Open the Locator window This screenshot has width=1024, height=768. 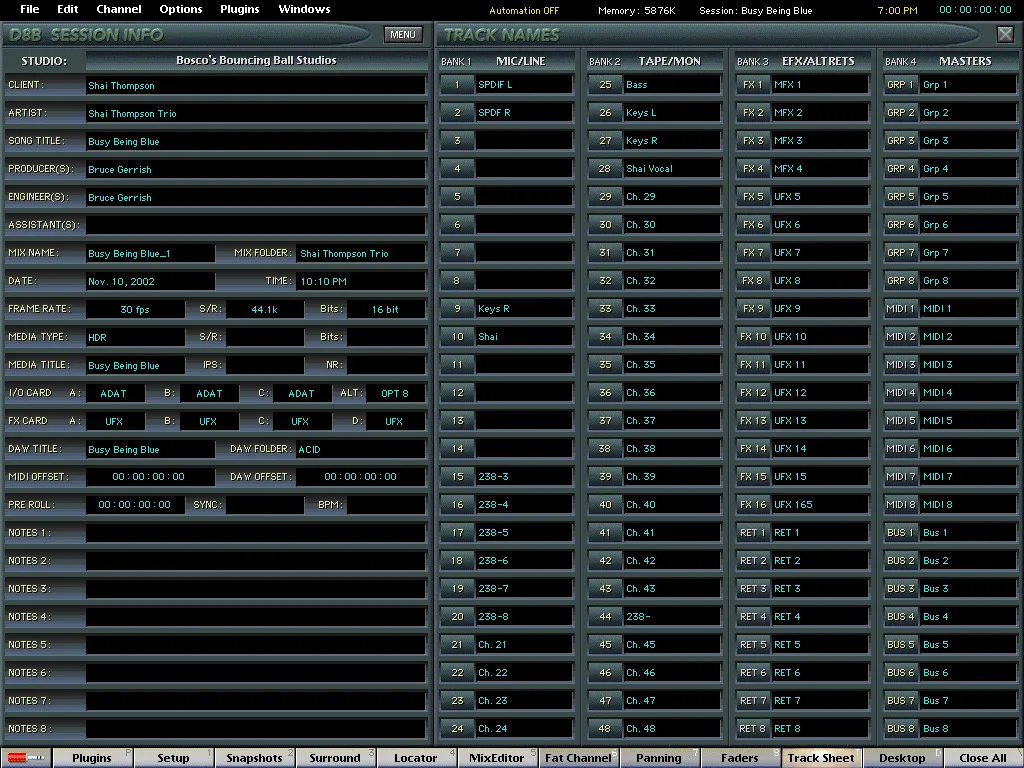click(x=416, y=758)
